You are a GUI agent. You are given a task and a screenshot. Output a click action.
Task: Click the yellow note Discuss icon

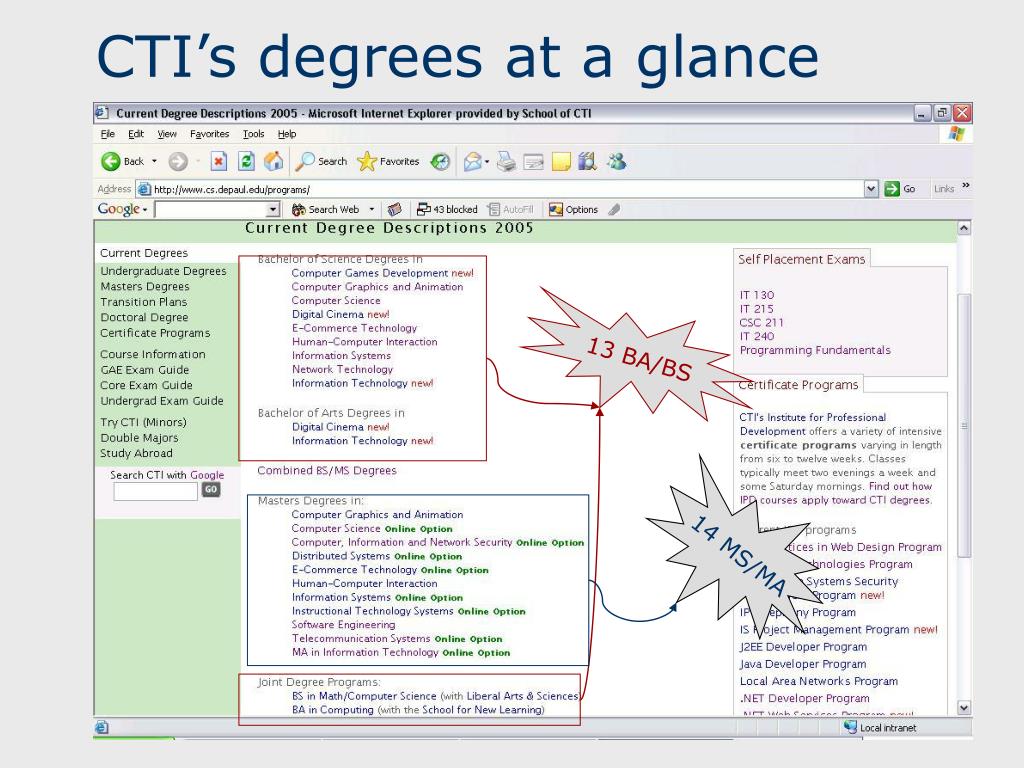(x=561, y=161)
